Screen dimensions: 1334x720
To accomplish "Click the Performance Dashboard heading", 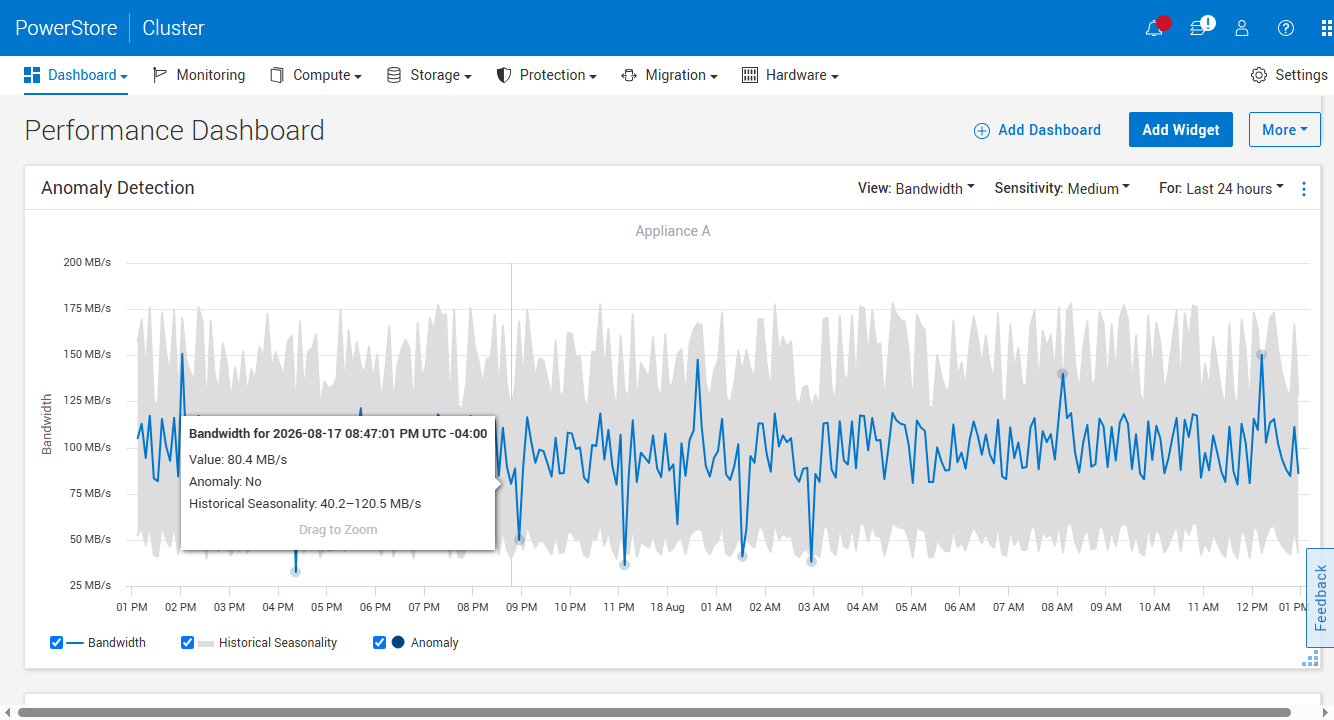I will [175, 130].
